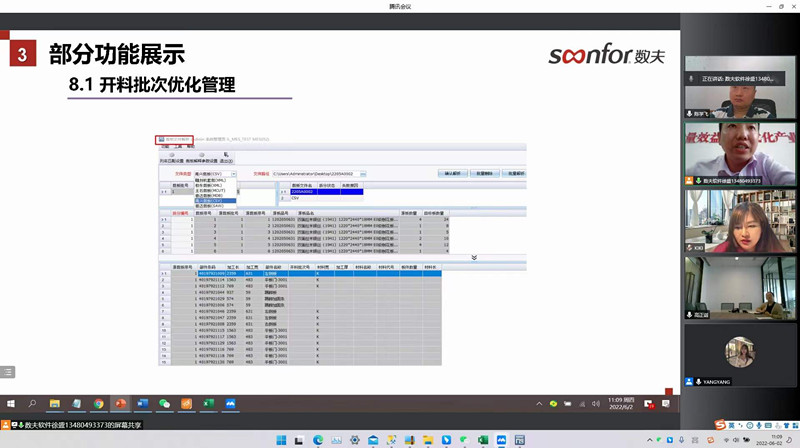The height and width of the screenshot is (448, 800).
Task: Open WeChat in the shared screen taskbar
Action: point(164,403)
